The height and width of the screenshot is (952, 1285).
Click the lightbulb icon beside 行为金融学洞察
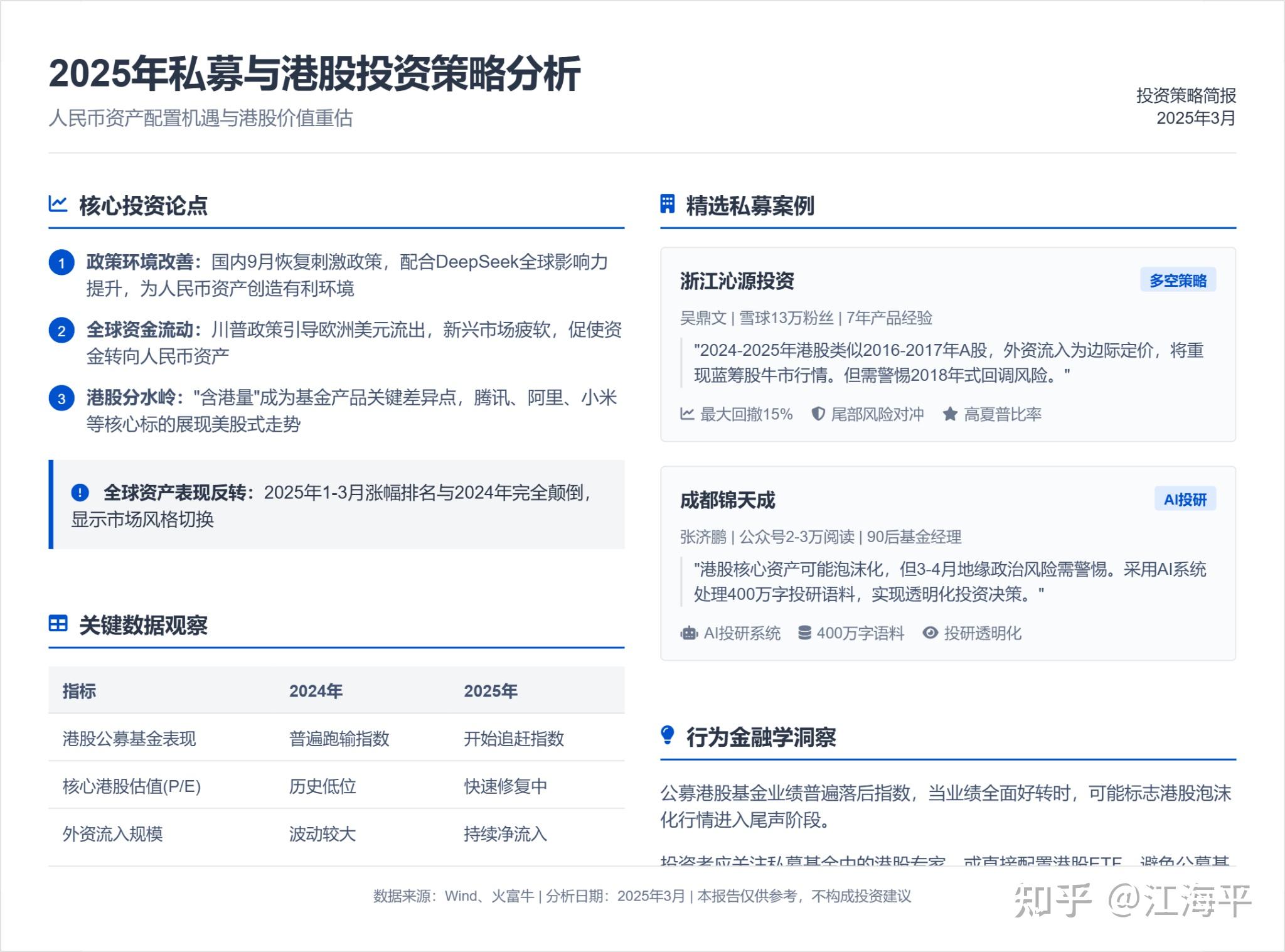pyautogui.click(x=668, y=735)
